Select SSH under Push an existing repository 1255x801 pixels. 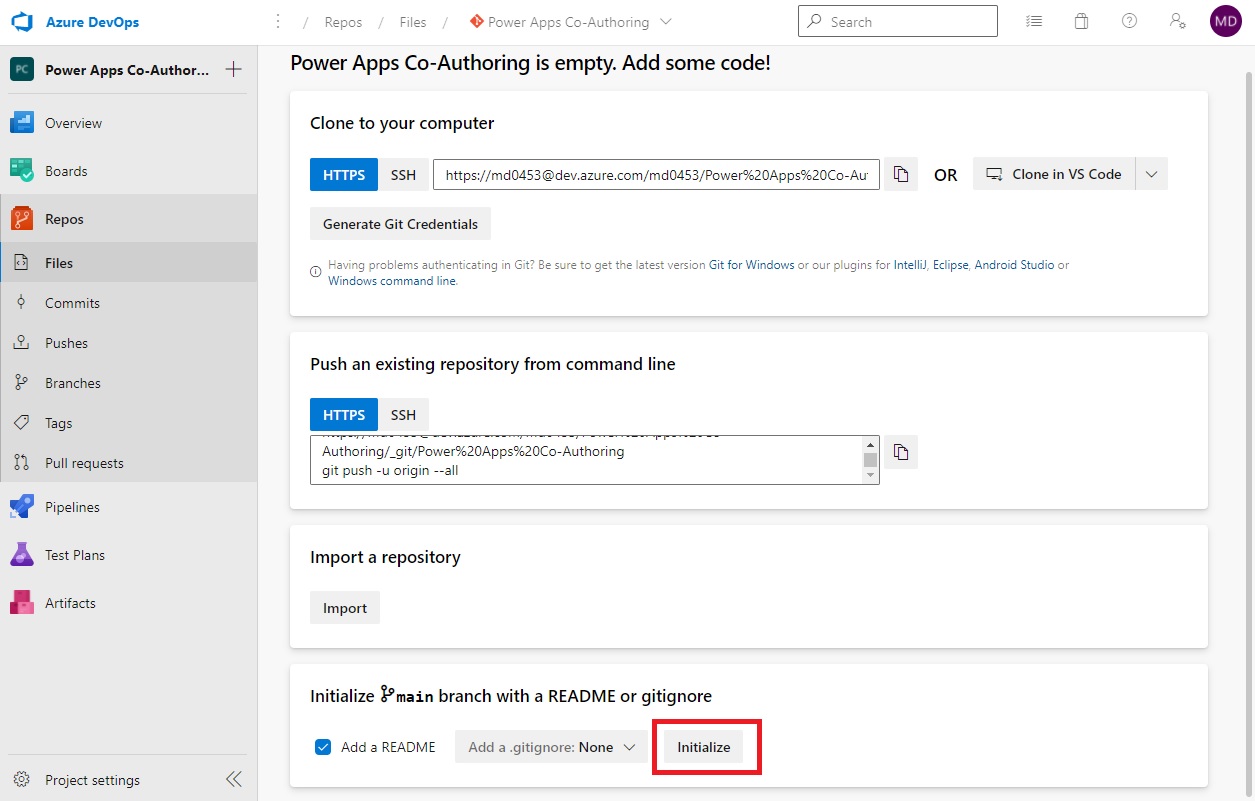[403, 413]
